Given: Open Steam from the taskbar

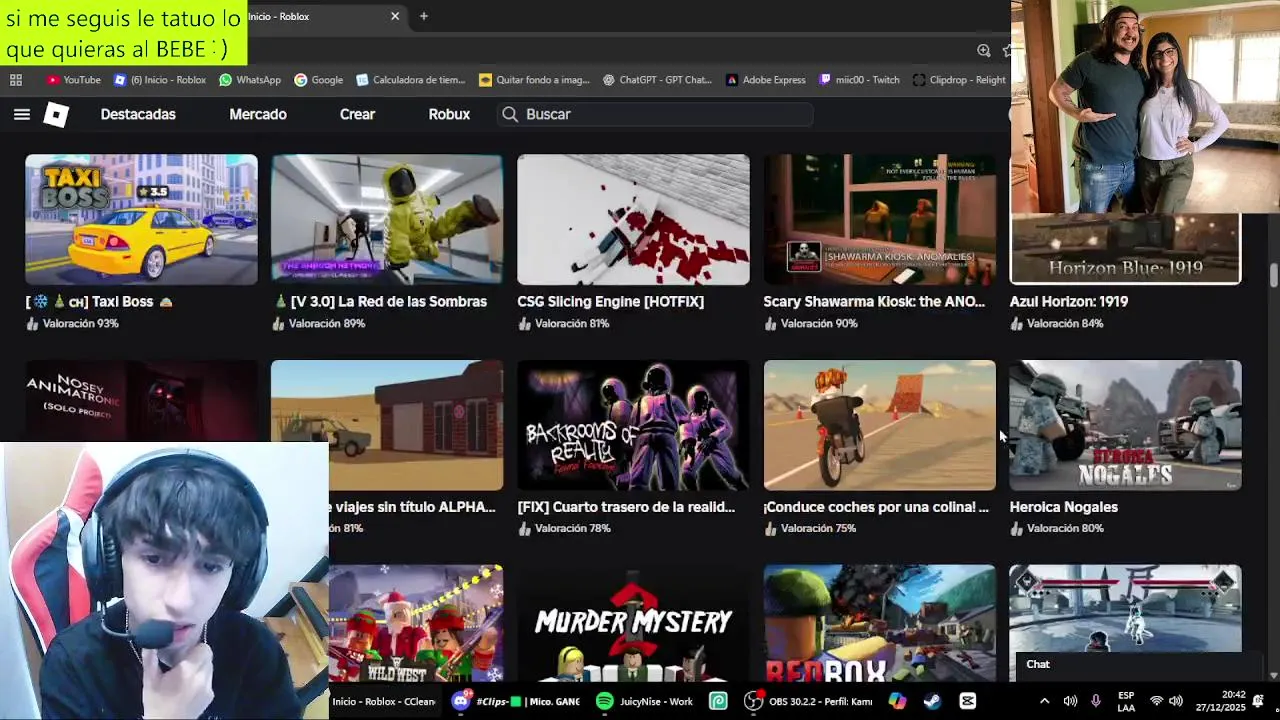Looking at the screenshot, I should point(932,701).
